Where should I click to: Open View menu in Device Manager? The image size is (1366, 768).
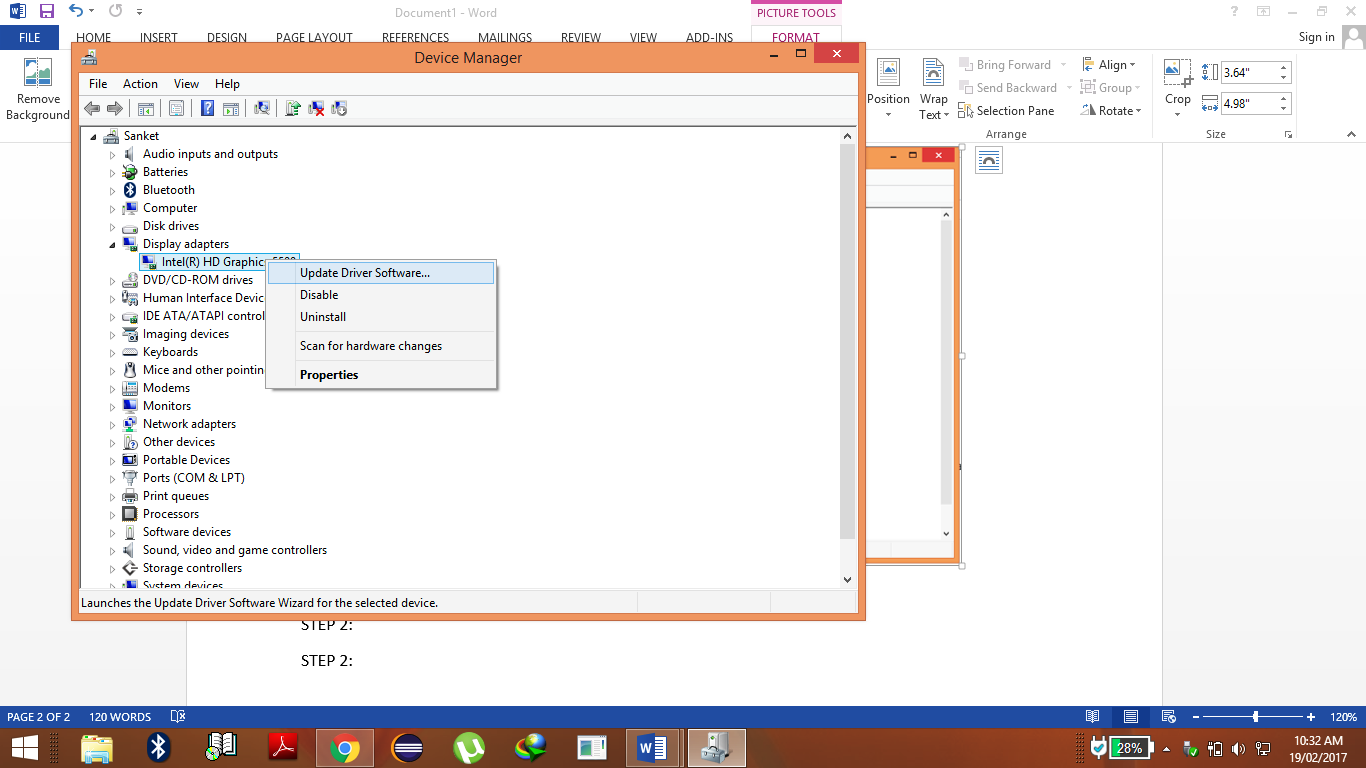click(186, 84)
